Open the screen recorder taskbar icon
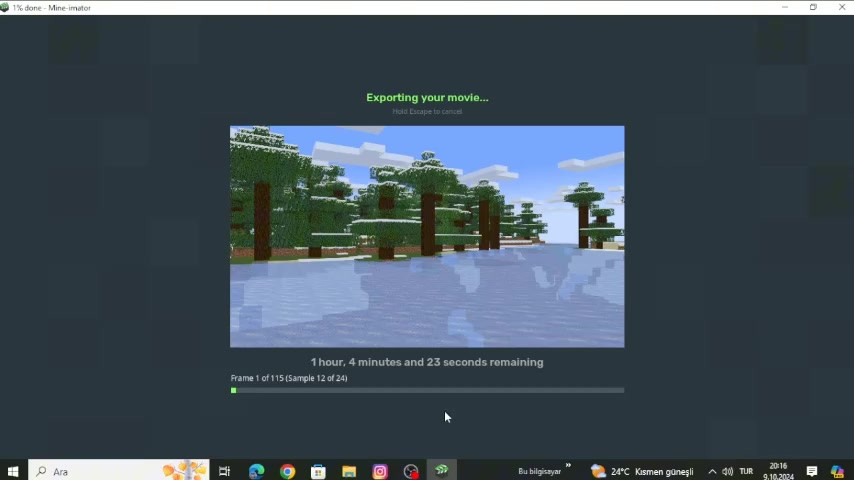 point(411,471)
